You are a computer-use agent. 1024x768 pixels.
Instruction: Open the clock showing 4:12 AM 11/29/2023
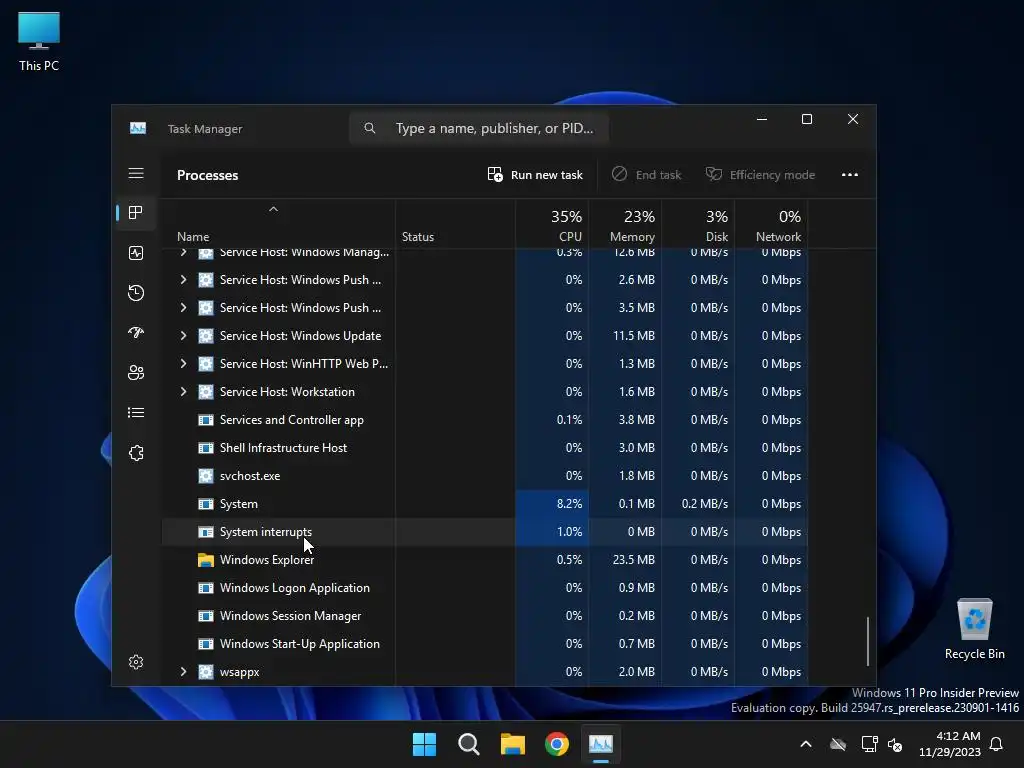[949, 744]
